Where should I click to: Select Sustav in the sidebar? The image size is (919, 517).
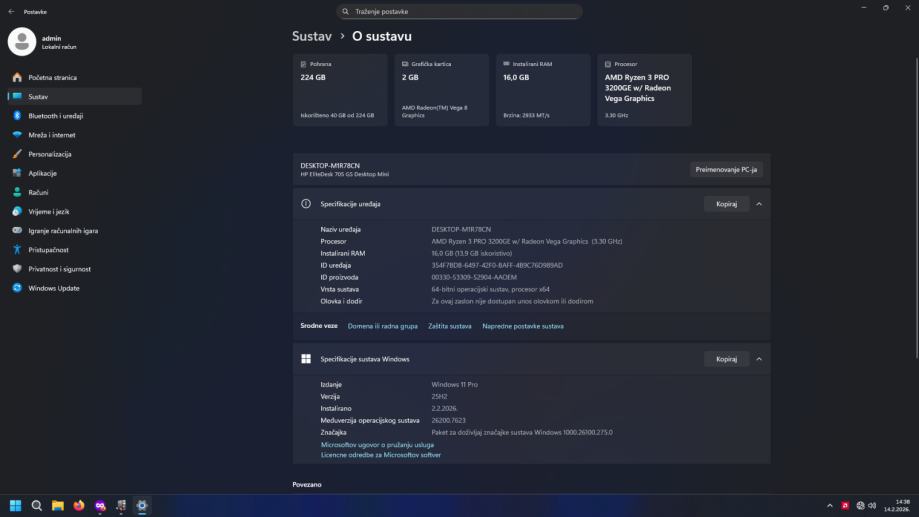(75, 97)
